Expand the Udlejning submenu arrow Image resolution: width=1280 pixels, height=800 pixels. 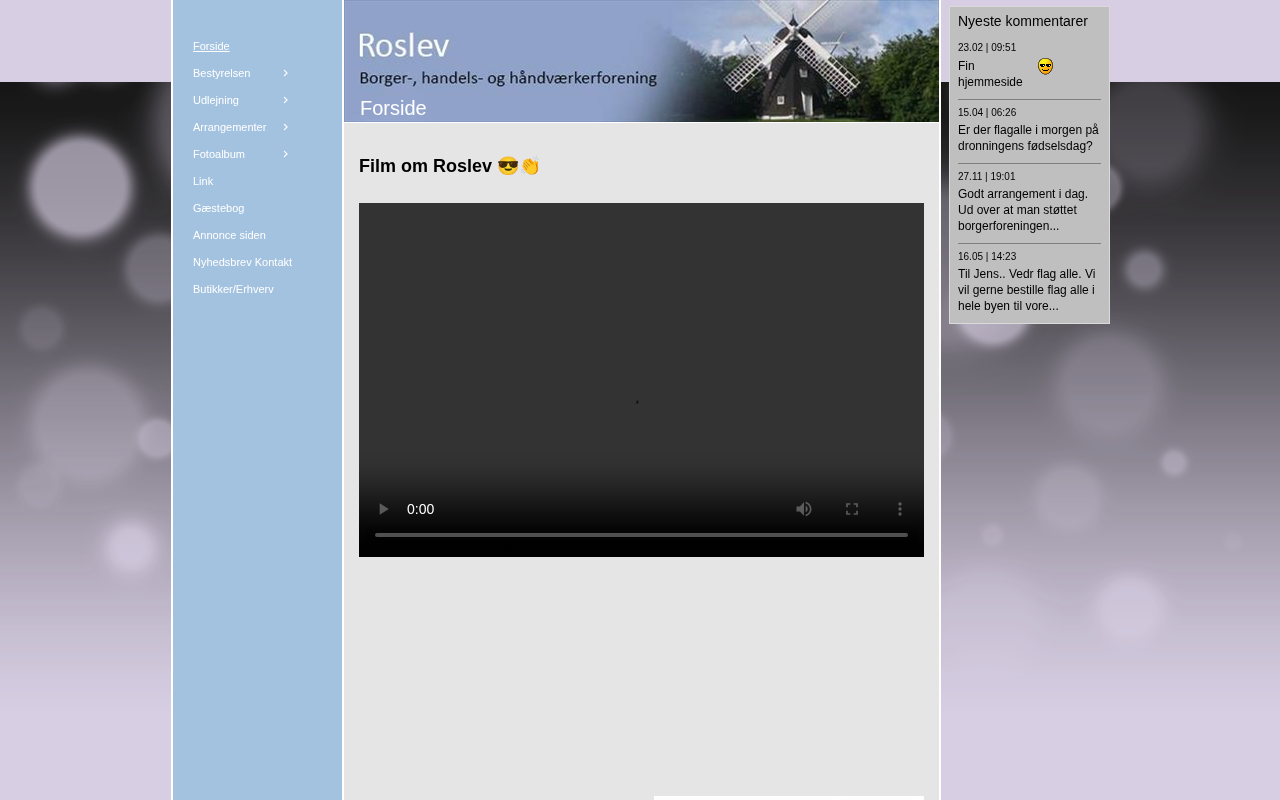click(286, 100)
